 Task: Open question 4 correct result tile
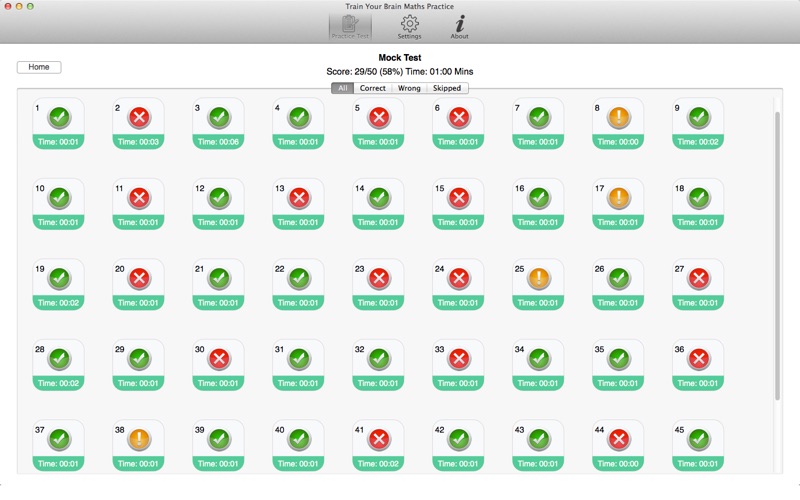click(x=298, y=124)
